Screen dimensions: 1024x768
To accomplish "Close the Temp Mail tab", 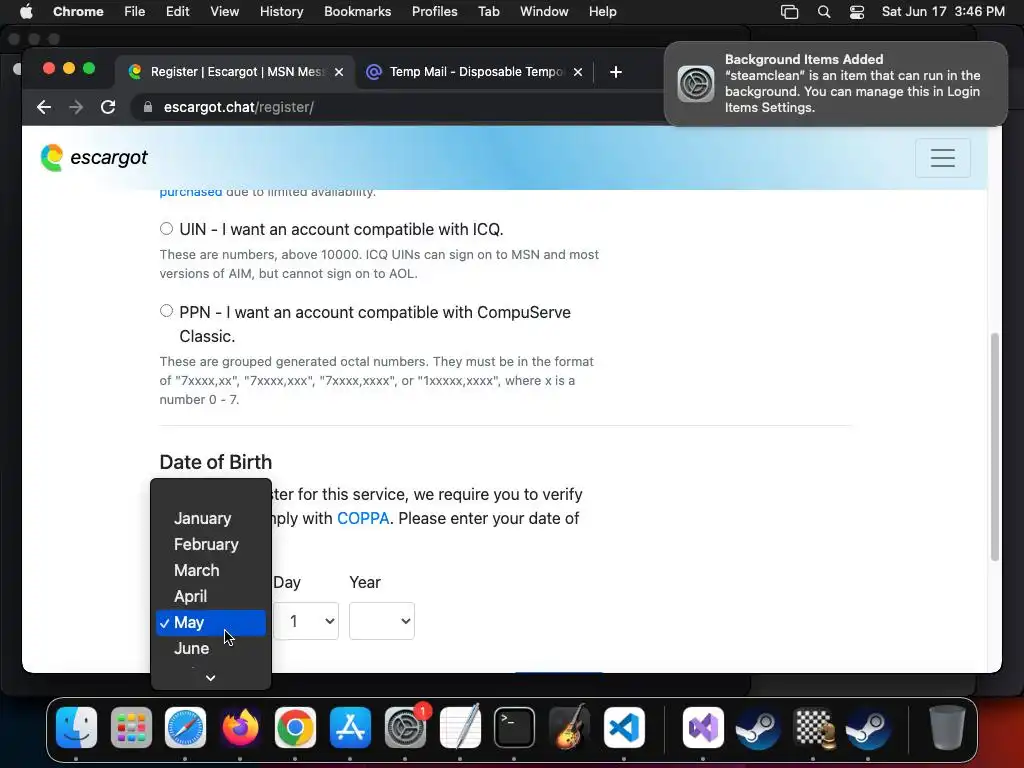I will click(x=577, y=72).
